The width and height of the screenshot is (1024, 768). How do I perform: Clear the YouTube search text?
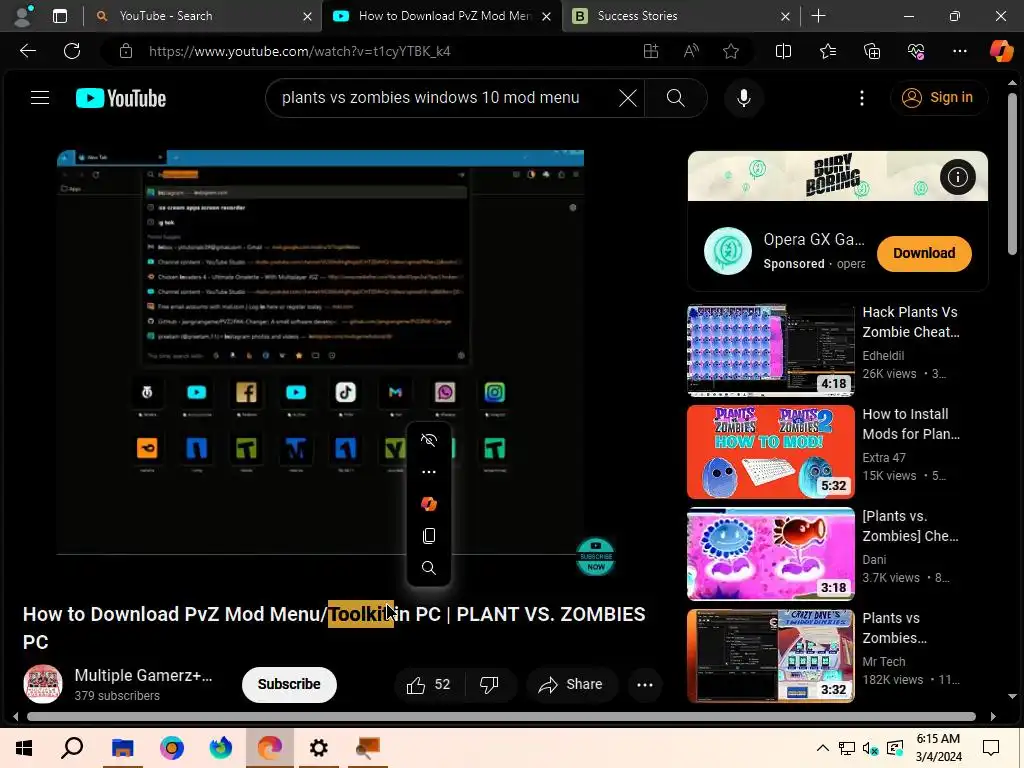coord(628,98)
